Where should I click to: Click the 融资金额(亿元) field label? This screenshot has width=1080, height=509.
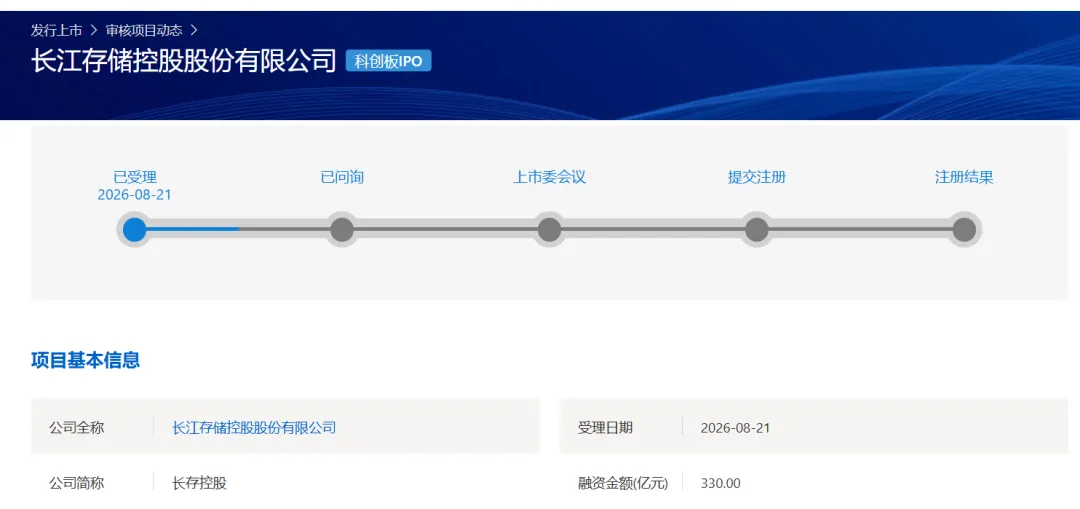coord(623,483)
